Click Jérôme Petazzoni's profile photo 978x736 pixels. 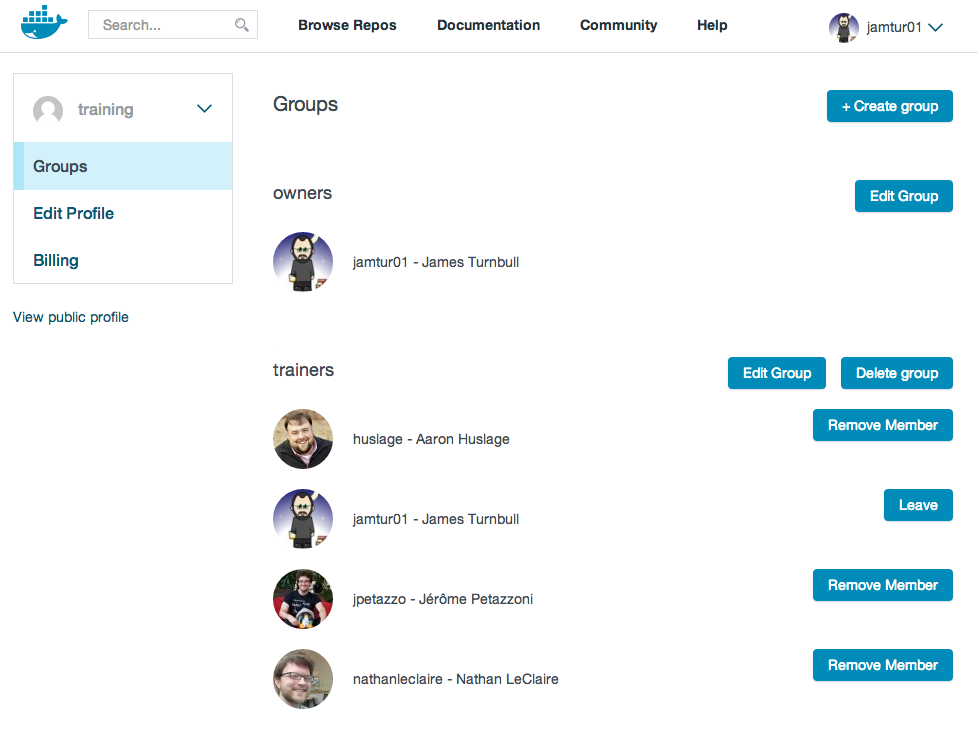tap(303, 599)
